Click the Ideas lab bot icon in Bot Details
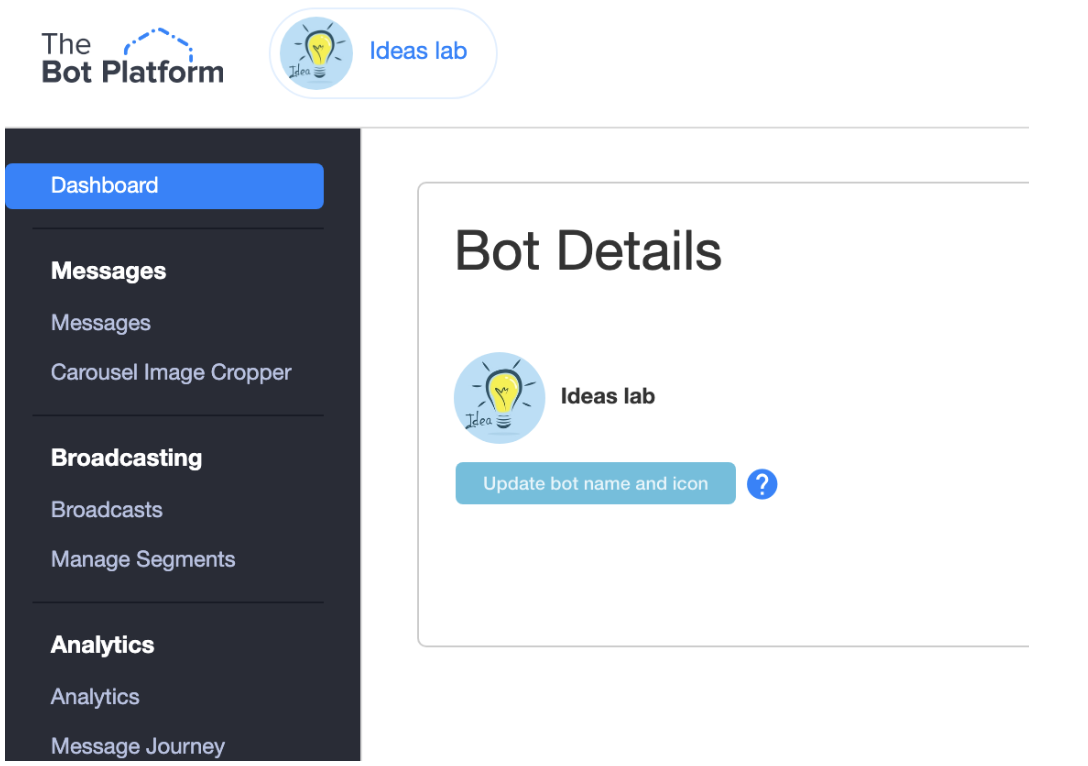This screenshot has width=1088, height=766. tap(499, 398)
